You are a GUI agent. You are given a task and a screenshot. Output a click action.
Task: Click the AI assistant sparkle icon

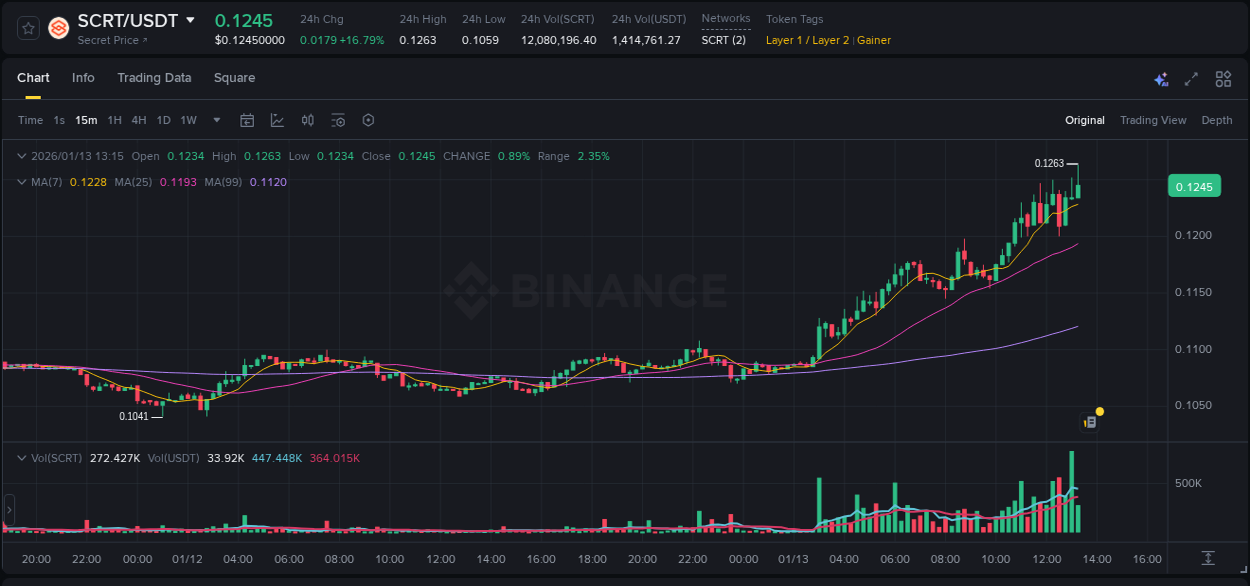point(1160,78)
